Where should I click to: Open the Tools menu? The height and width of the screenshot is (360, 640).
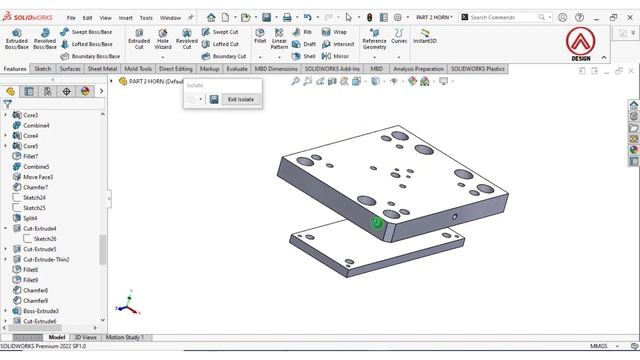[146, 18]
